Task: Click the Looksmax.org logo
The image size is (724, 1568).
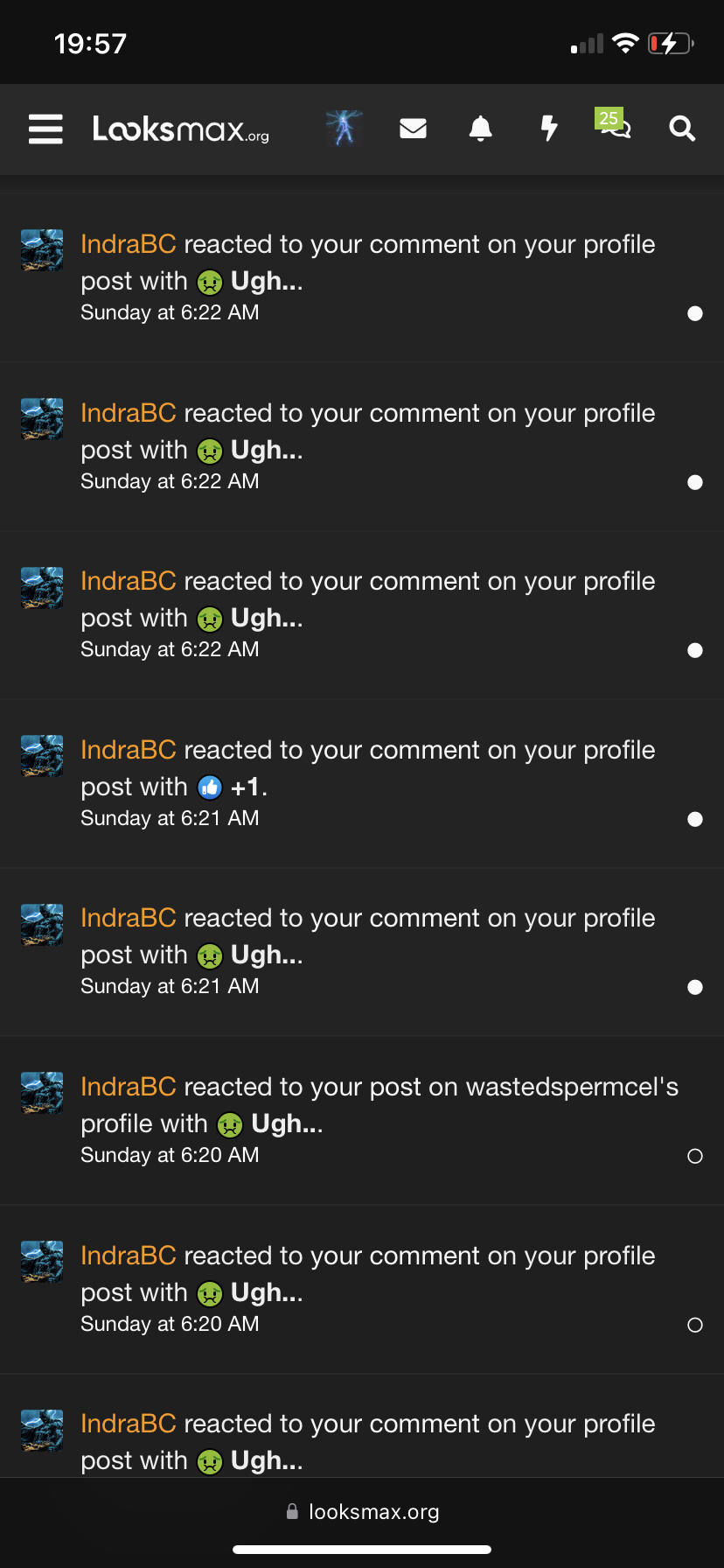Action: [181, 129]
